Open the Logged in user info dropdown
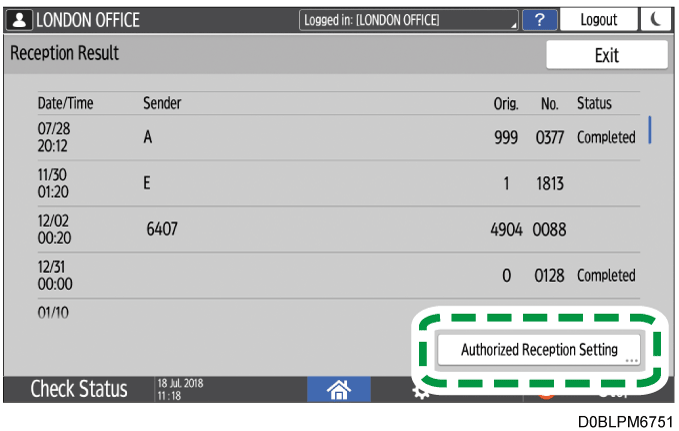Viewport: 679px width, 431px height. click(x=410, y=20)
